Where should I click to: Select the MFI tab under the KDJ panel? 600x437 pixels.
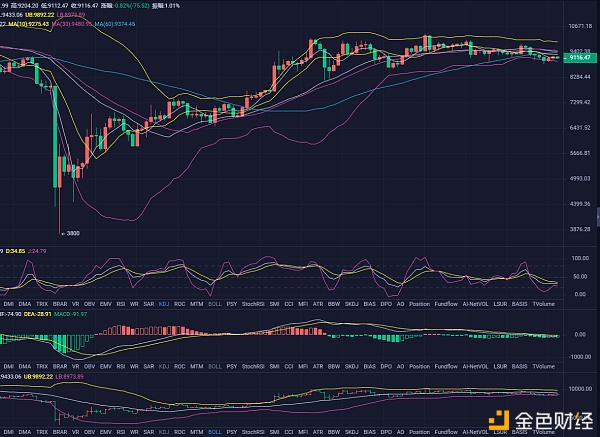point(303,304)
